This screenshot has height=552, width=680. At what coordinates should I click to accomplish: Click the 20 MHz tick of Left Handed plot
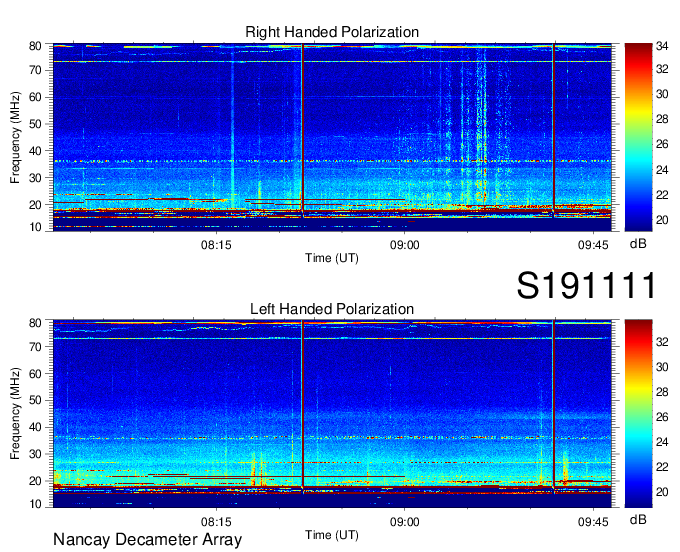pyautogui.click(x=35, y=481)
